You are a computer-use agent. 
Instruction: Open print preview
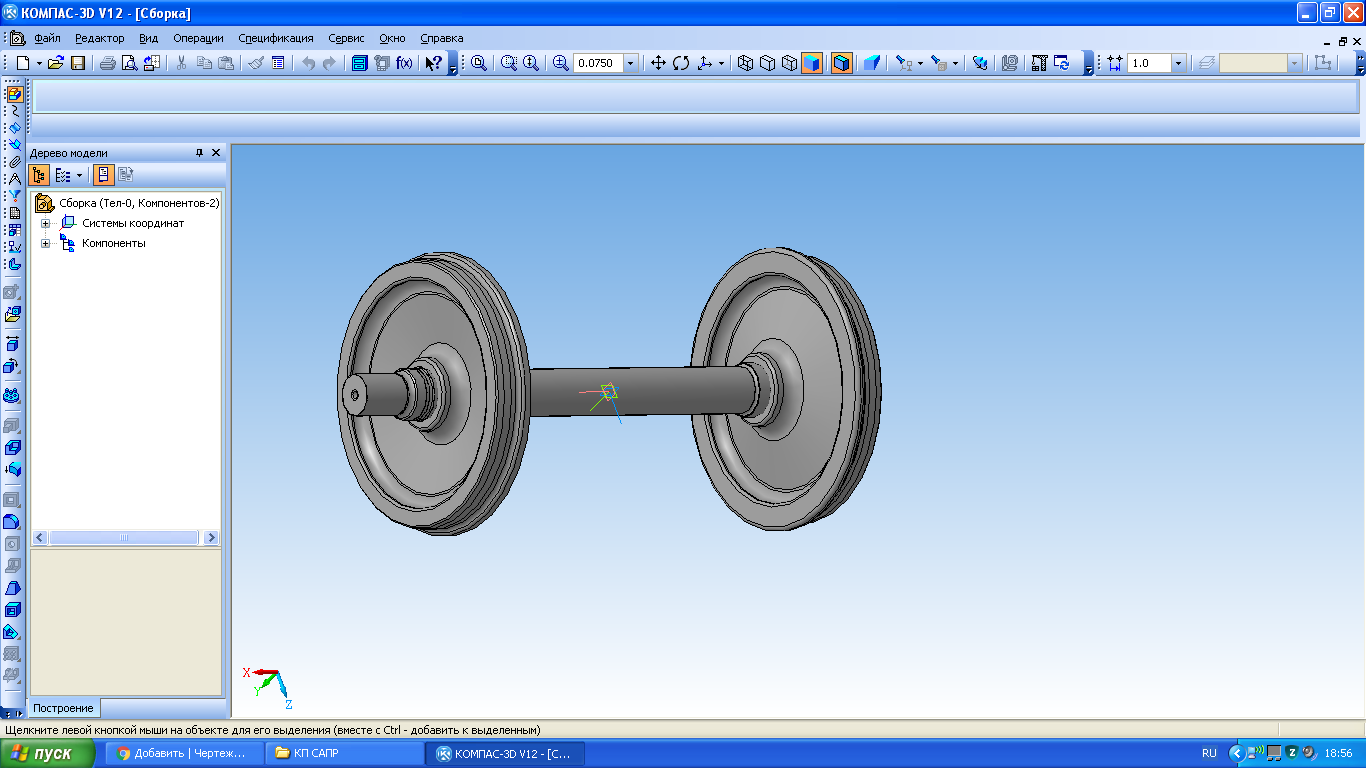[129, 63]
